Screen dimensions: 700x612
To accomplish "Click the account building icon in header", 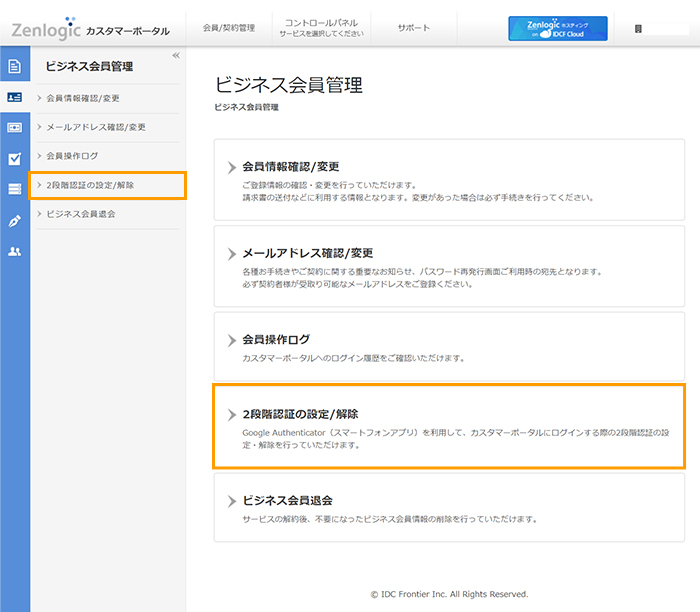I will pyautogui.click(x=638, y=30).
